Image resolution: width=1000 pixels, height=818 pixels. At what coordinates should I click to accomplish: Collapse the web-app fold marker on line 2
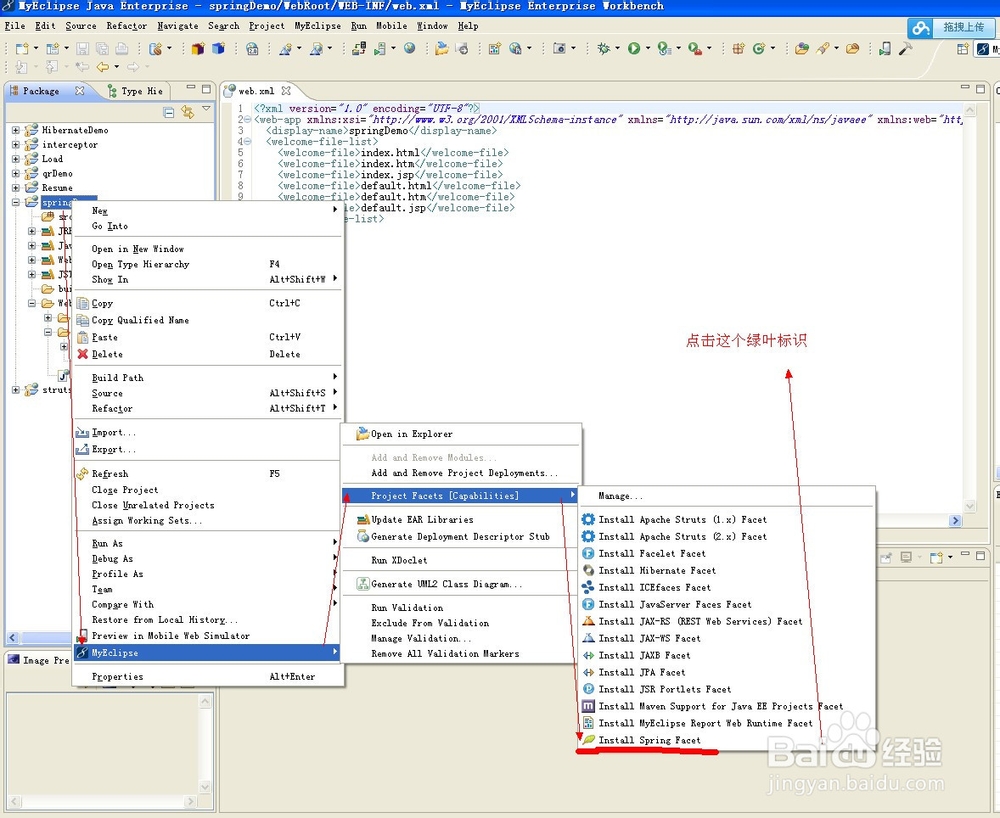(x=247, y=119)
